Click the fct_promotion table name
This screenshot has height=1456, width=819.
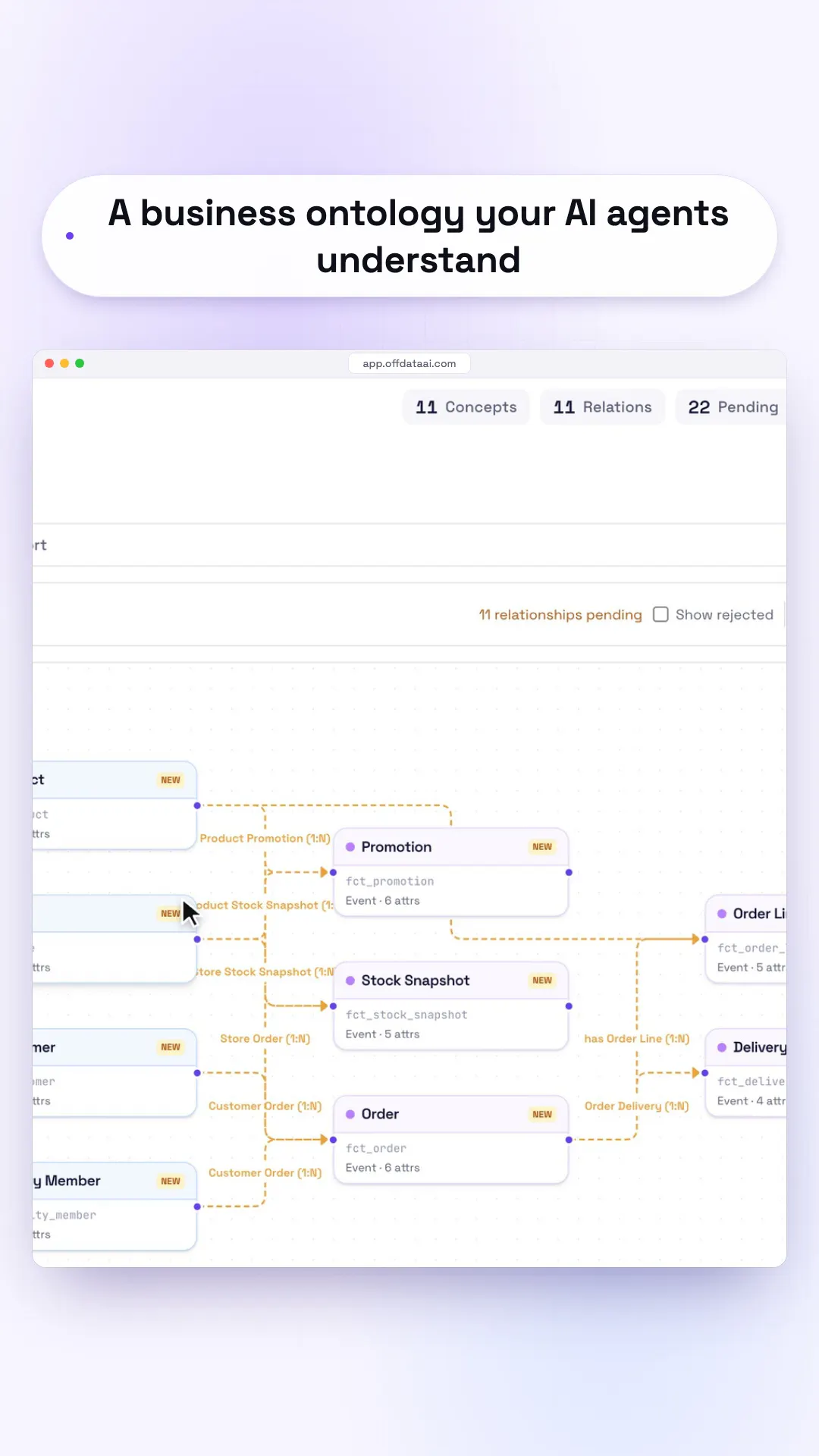390,881
